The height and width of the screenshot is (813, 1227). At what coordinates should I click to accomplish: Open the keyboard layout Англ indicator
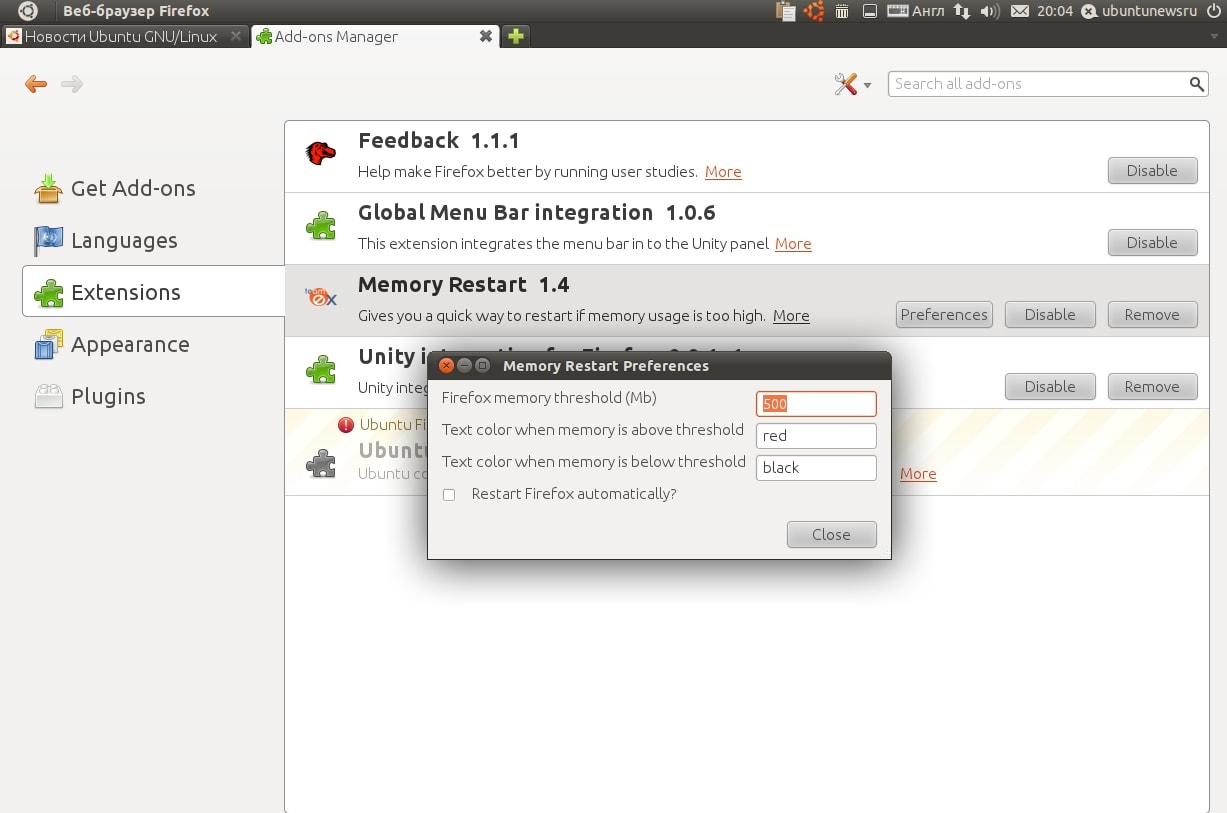click(x=915, y=11)
